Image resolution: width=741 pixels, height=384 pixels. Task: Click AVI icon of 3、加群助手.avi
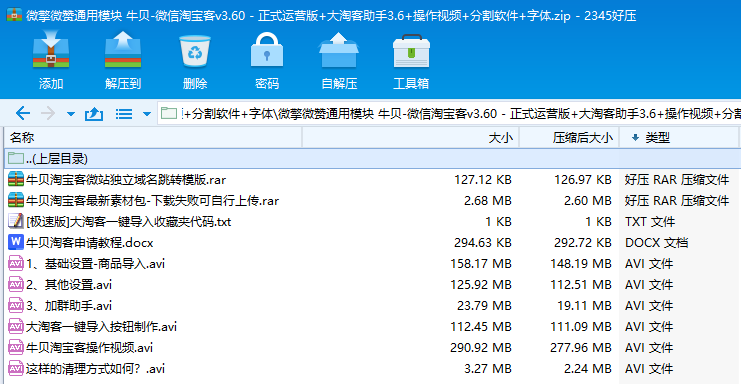tap(16, 305)
